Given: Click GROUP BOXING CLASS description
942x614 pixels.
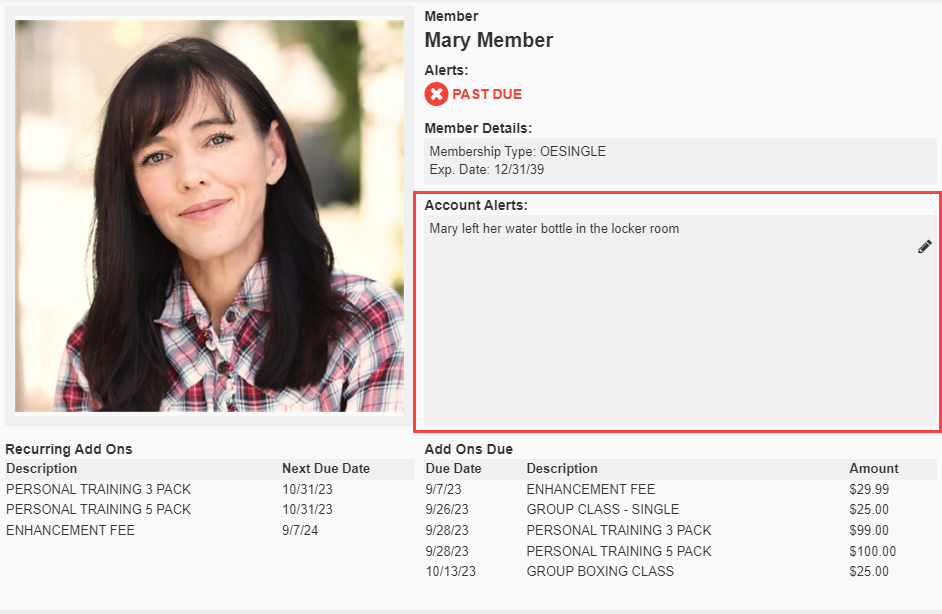Looking at the screenshot, I should point(600,571).
